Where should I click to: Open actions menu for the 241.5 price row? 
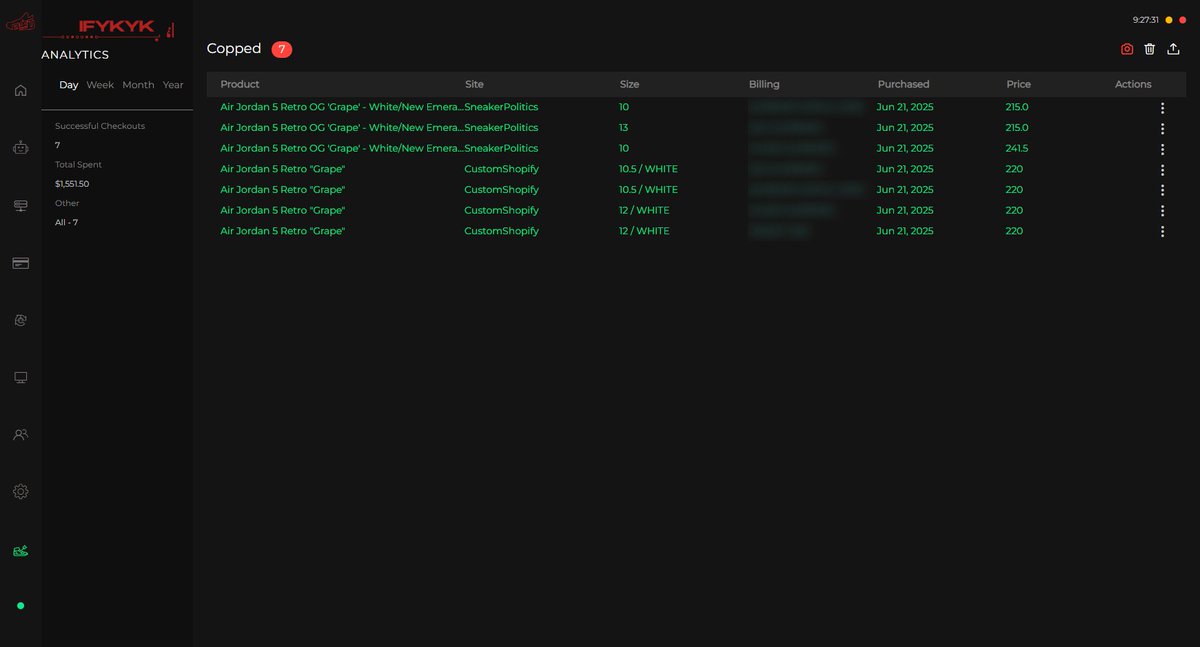(1162, 149)
